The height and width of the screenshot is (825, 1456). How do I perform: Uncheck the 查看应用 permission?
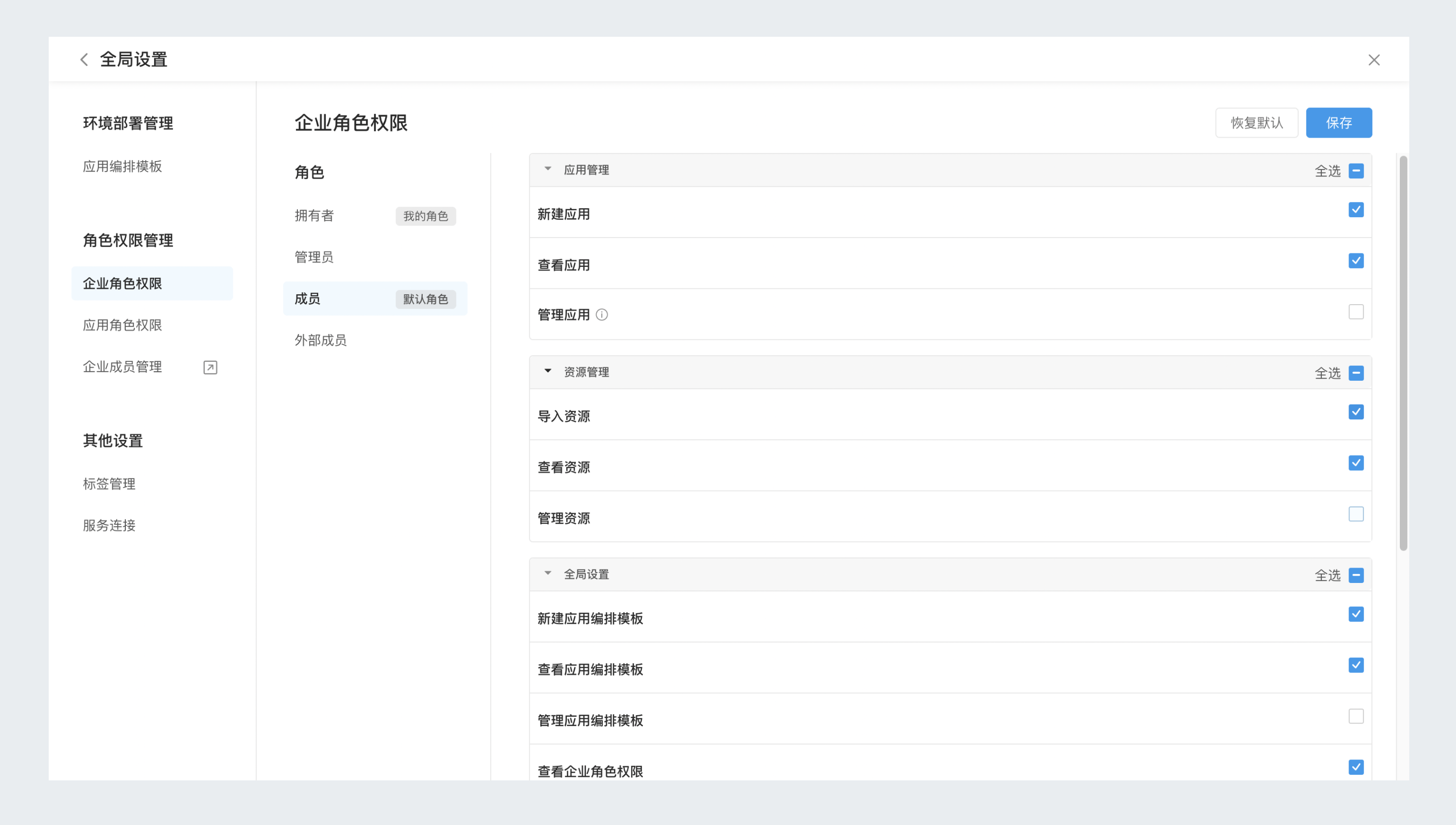pyautogui.click(x=1356, y=260)
